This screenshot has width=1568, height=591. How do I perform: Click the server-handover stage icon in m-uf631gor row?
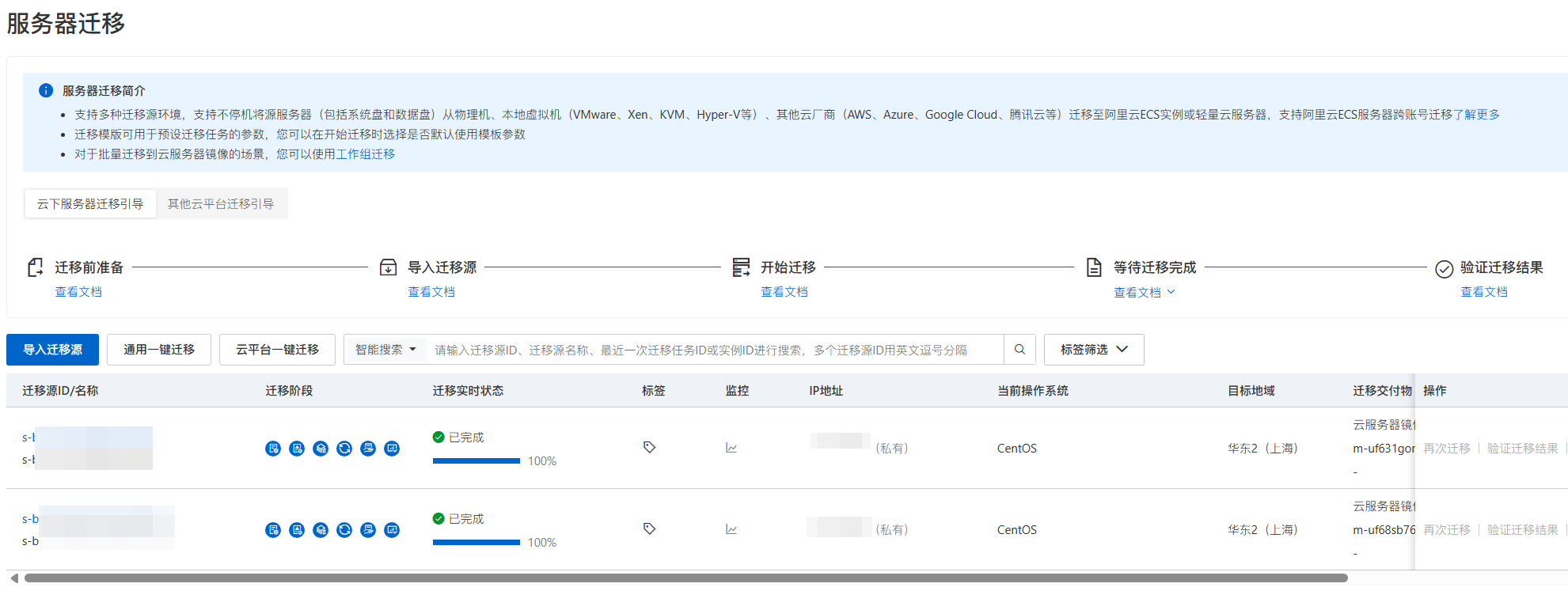(368, 449)
